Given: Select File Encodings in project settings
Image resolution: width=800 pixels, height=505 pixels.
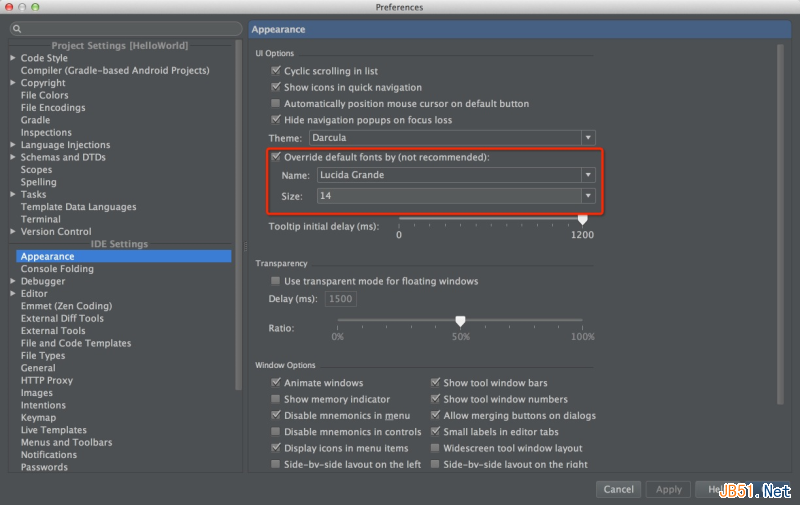Looking at the screenshot, I should click(x=53, y=108).
